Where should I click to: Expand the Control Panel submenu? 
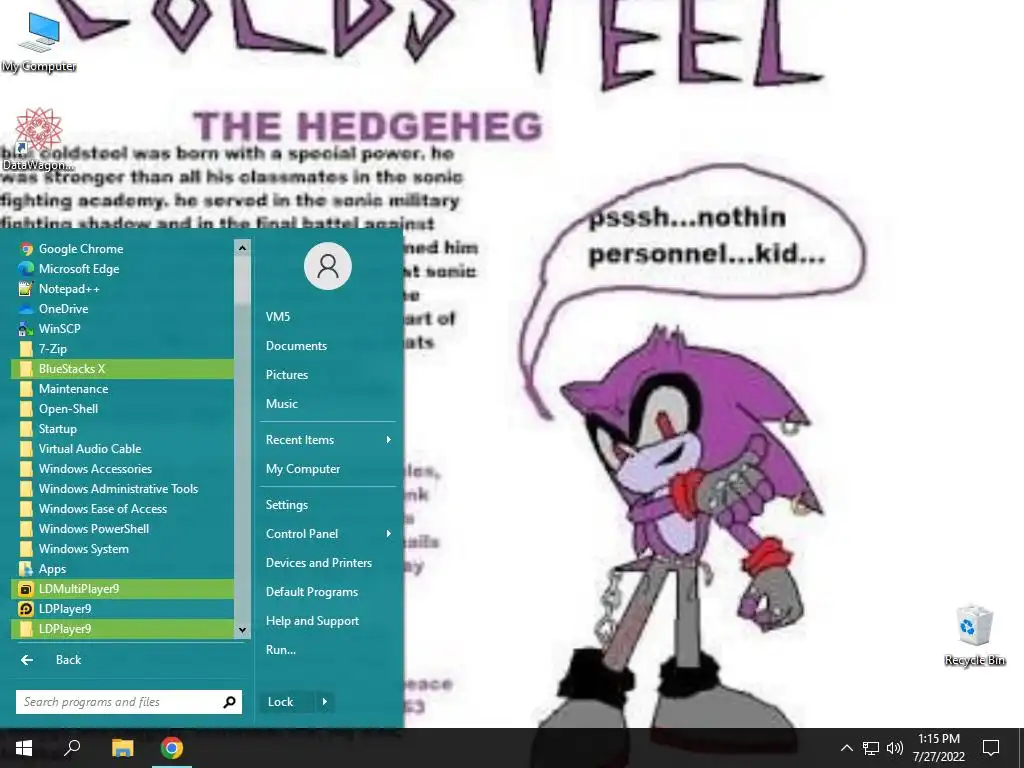point(328,534)
